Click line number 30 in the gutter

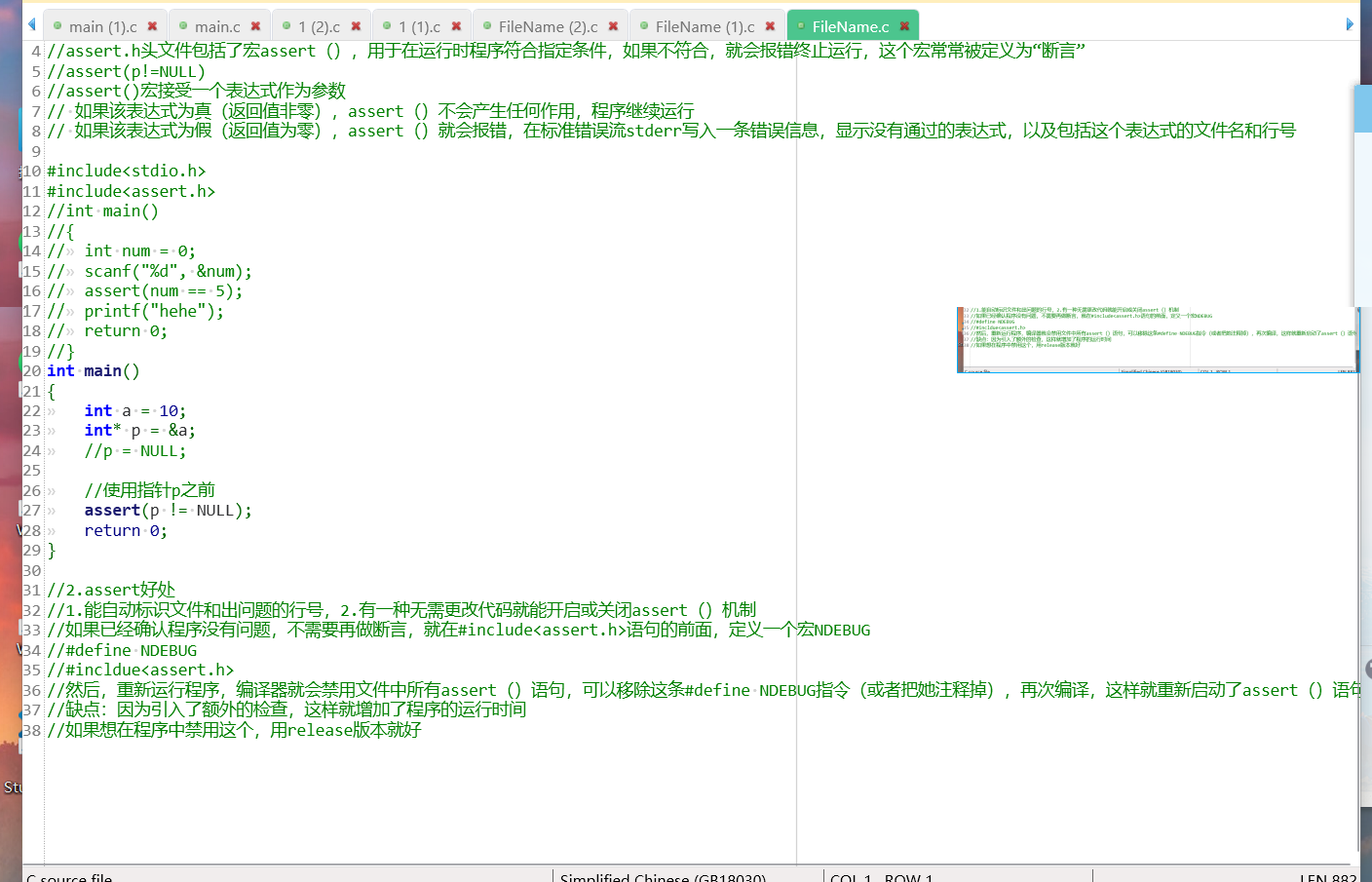[32, 570]
